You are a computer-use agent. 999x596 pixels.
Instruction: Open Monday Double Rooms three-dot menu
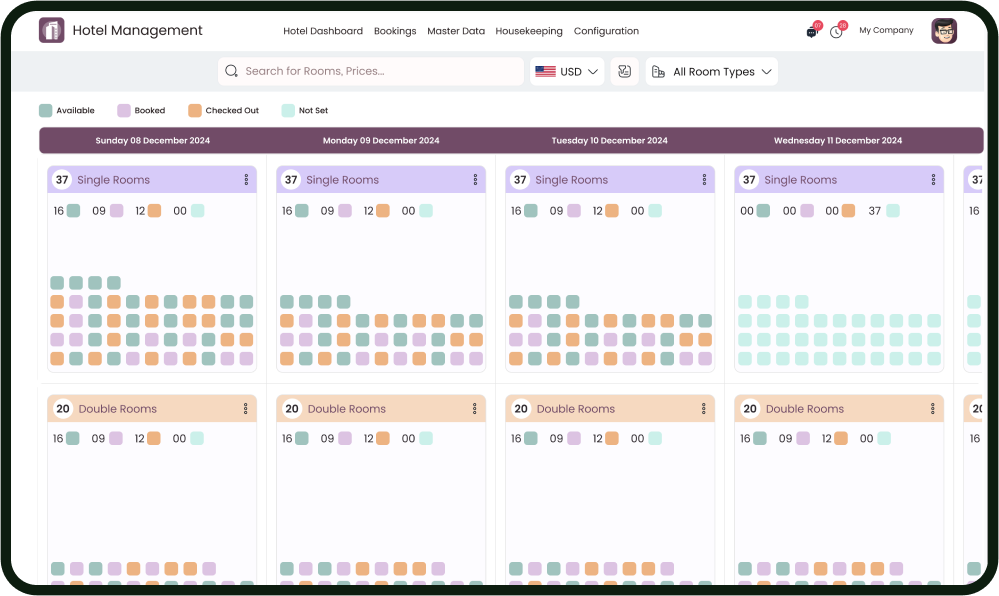[x=475, y=409]
